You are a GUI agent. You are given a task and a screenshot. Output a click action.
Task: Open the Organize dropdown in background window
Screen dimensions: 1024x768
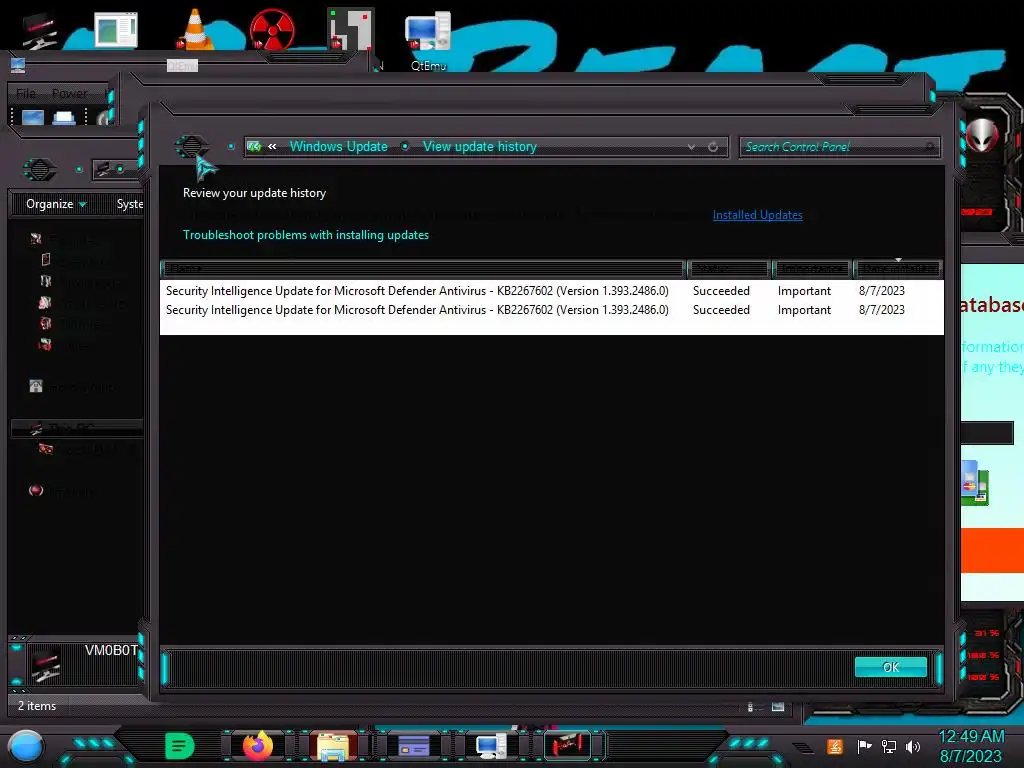pos(56,204)
